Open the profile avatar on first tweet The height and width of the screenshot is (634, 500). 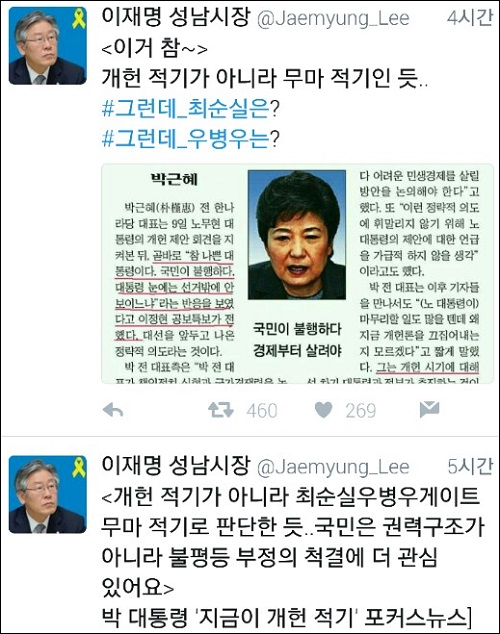pyautogui.click(x=48, y=46)
